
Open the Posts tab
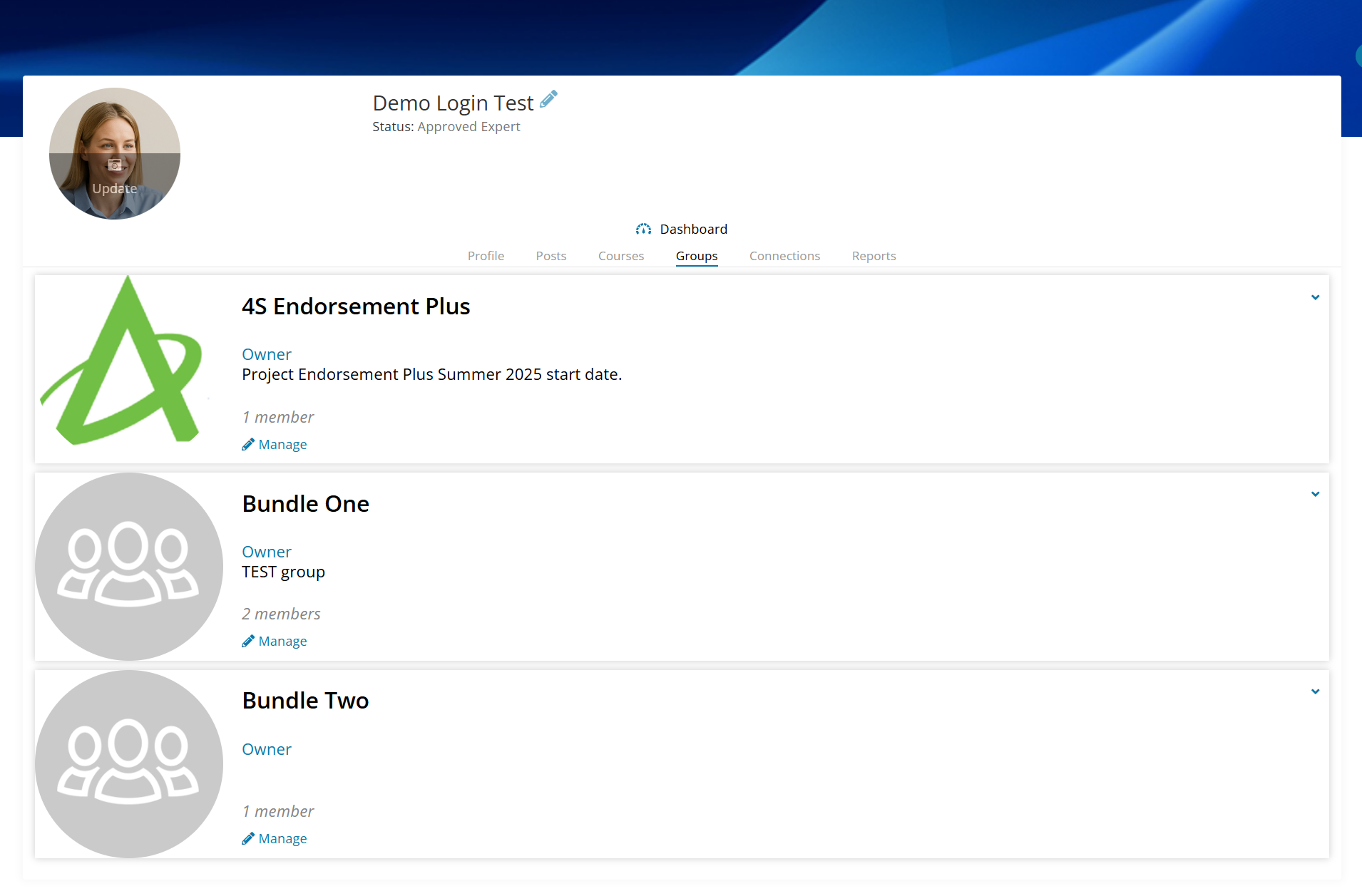tap(551, 256)
